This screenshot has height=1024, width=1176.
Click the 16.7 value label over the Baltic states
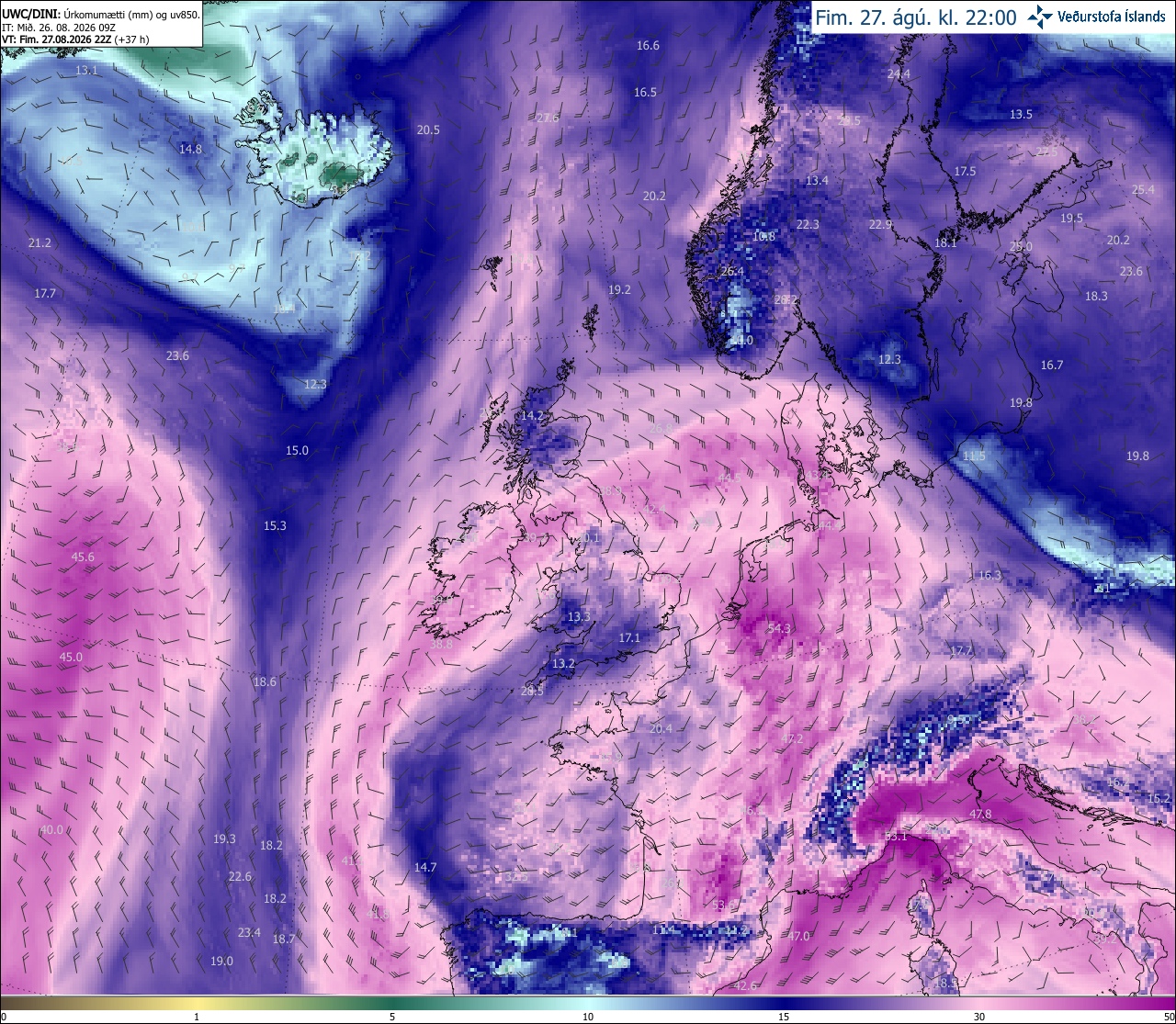[1052, 365]
